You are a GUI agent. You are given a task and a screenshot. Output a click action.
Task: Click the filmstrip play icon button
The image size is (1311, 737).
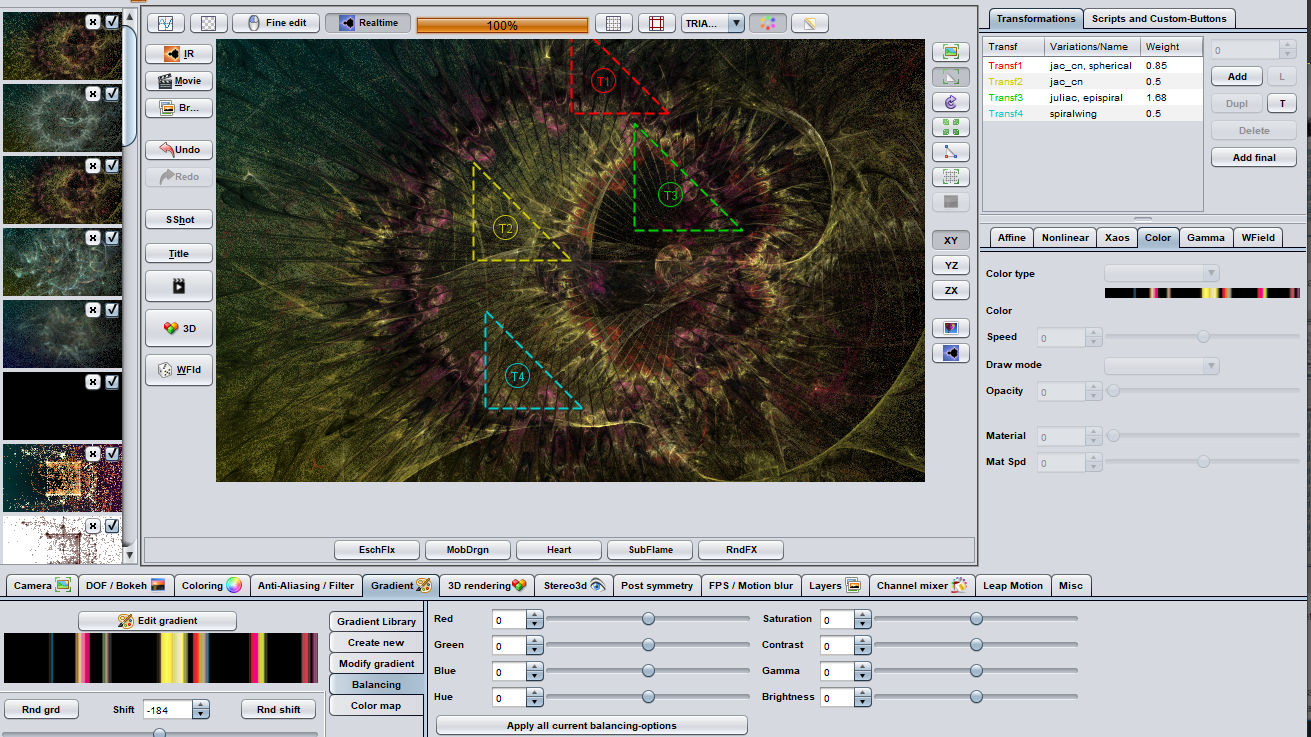click(x=179, y=286)
